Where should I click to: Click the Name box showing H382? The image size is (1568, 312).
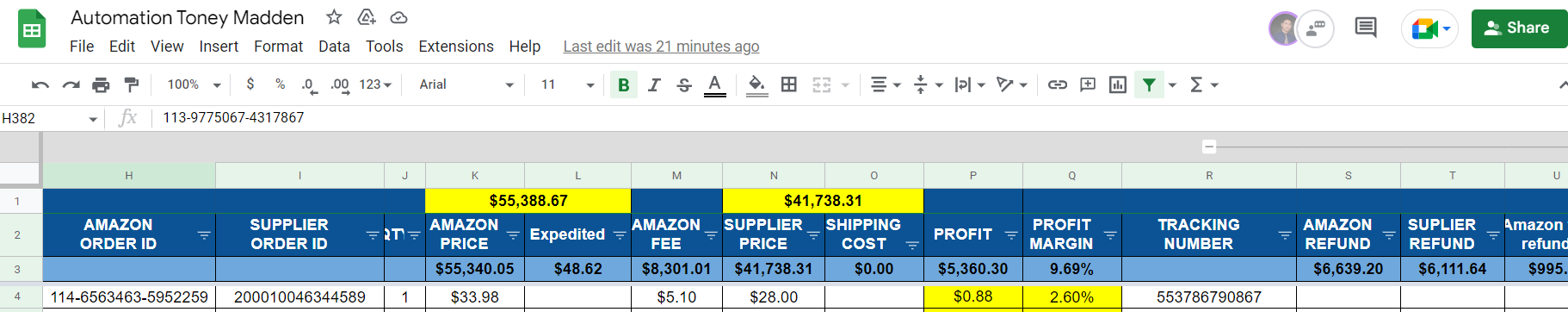click(50, 118)
